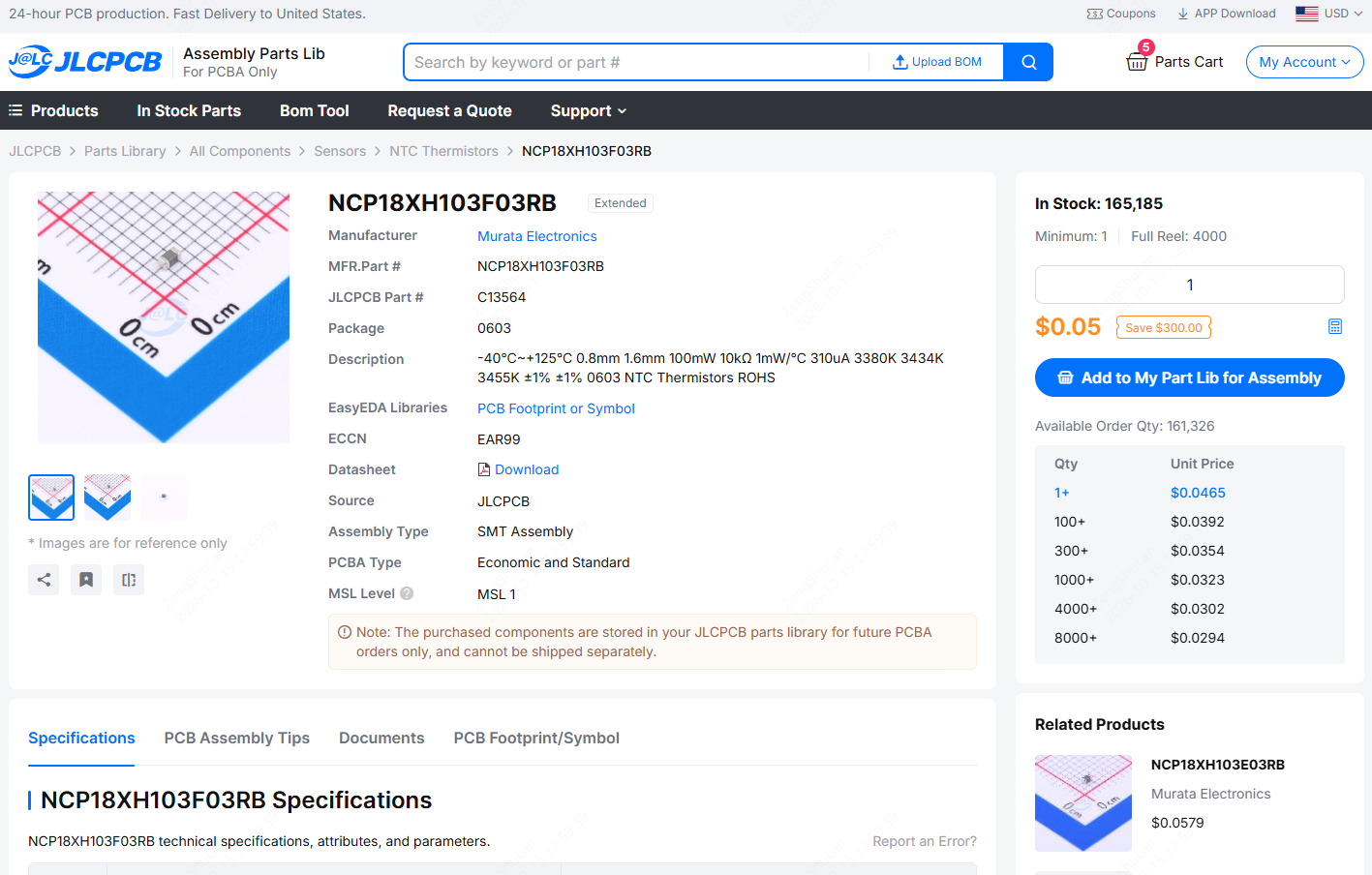Click the Save $300.00 badge
Viewport: 1372px width, 875px height.
click(x=1164, y=327)
